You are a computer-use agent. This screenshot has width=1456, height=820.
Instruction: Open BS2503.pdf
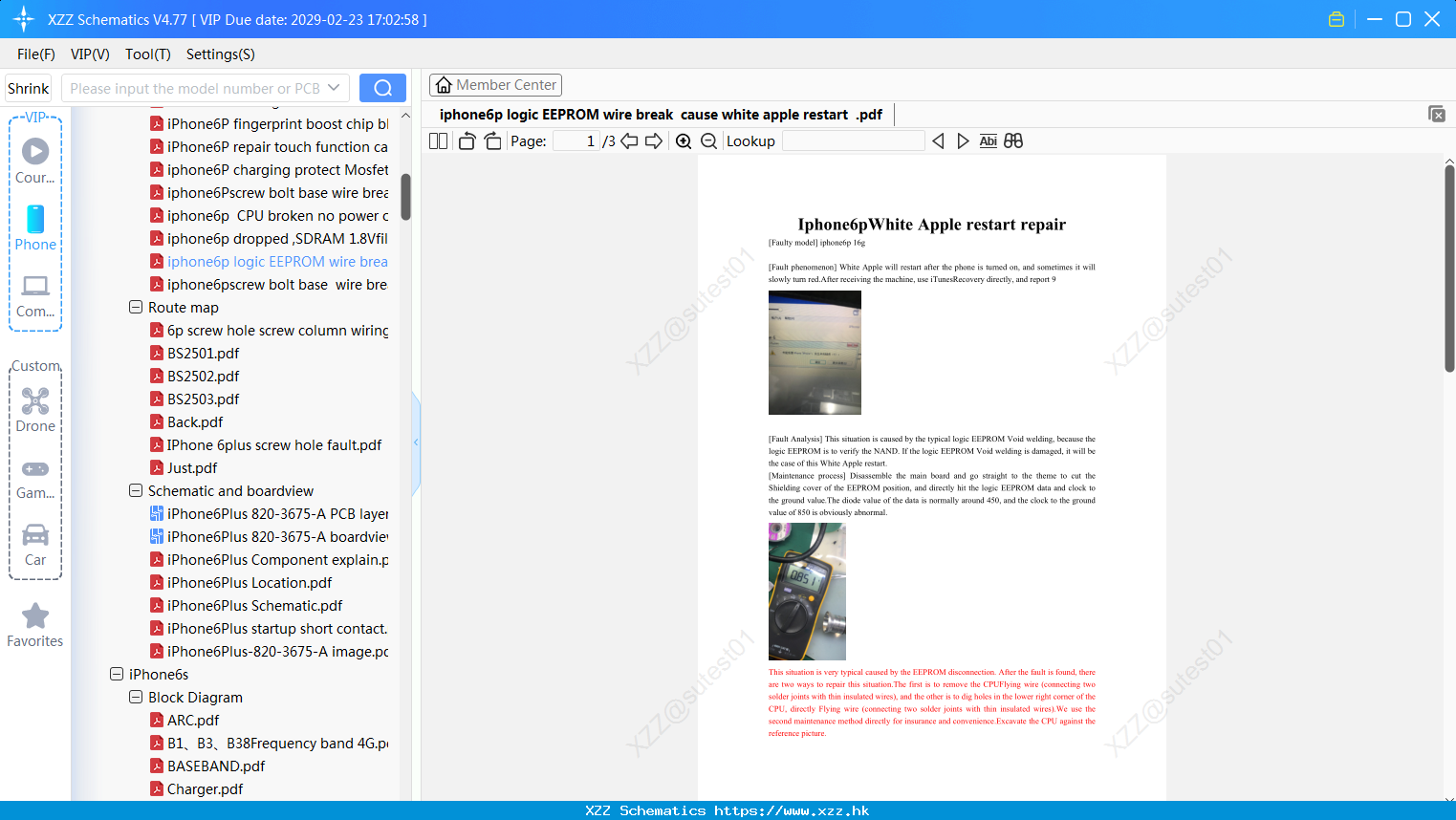pos(195,399)
